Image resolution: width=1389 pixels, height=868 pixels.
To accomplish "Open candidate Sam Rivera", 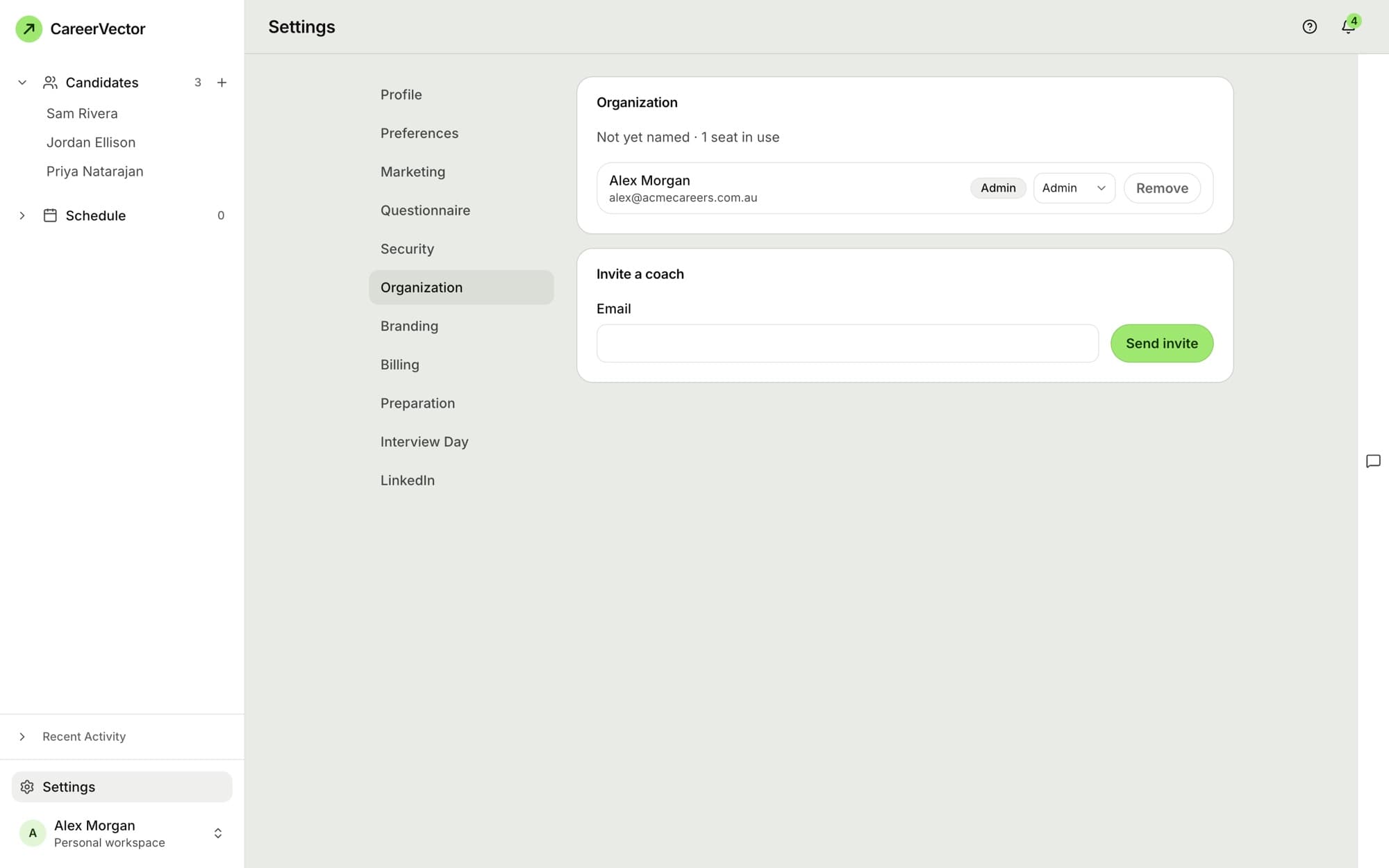I will coord(82,113).
